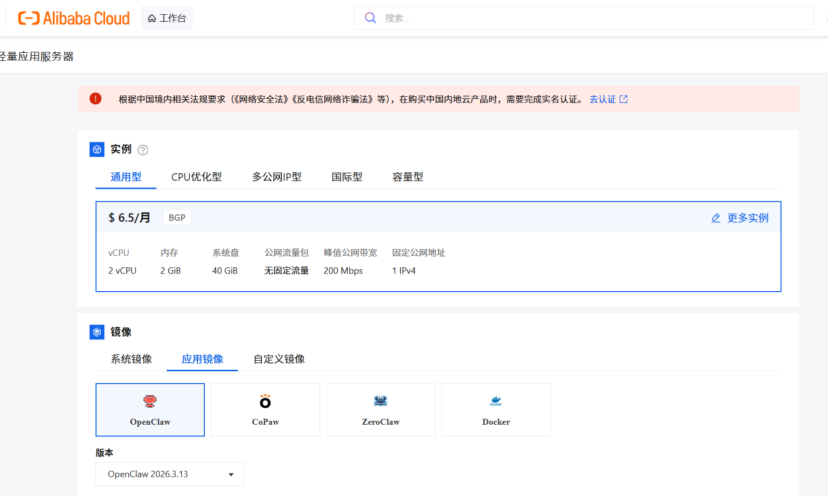Switch to the 多公网IP型 tab
The height and width of the screenshot is (496, 829).
(276, 177)
